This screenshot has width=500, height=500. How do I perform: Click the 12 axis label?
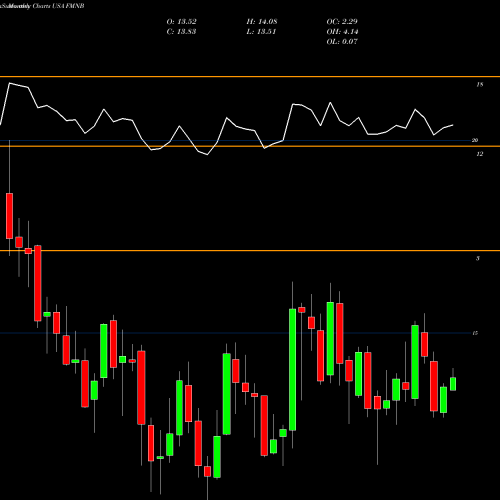coord(479,154)
